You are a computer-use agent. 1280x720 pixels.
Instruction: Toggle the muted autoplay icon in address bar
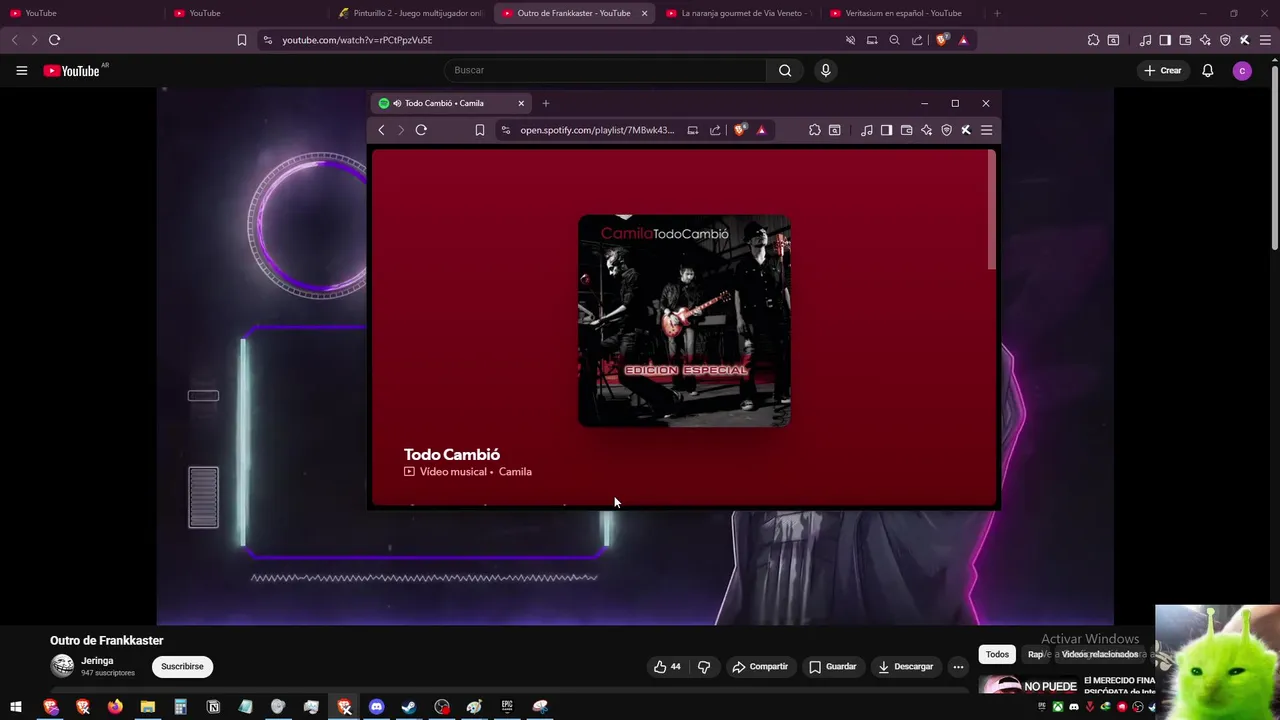[850, 40]
